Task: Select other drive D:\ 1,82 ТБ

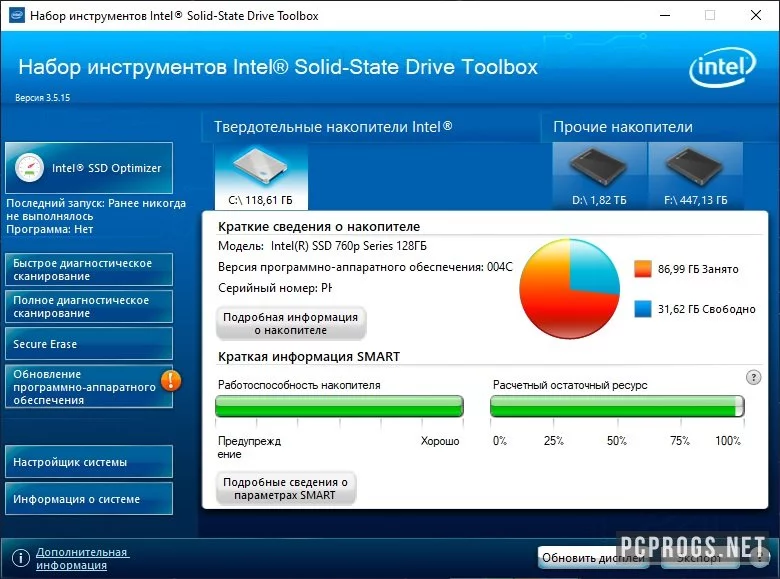Action: click(x=599, y=175)
